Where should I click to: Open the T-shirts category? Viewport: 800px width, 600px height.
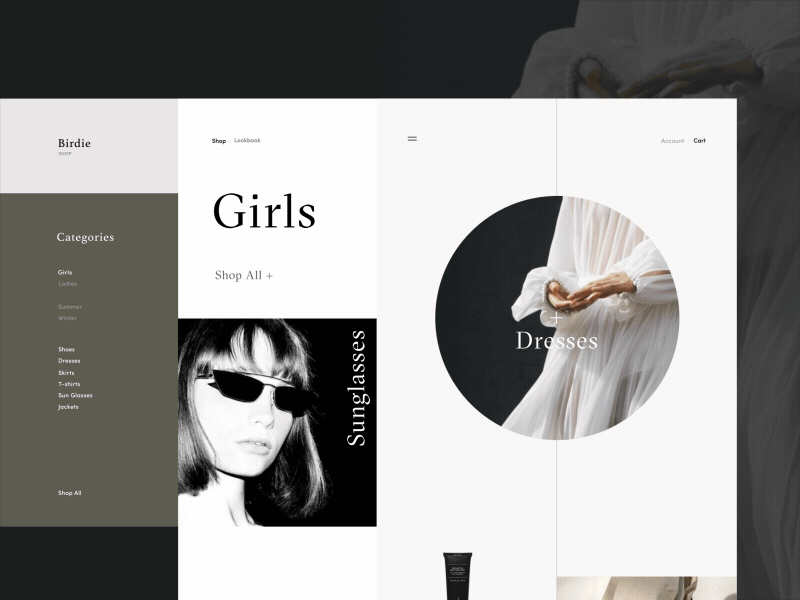[69, 384]
